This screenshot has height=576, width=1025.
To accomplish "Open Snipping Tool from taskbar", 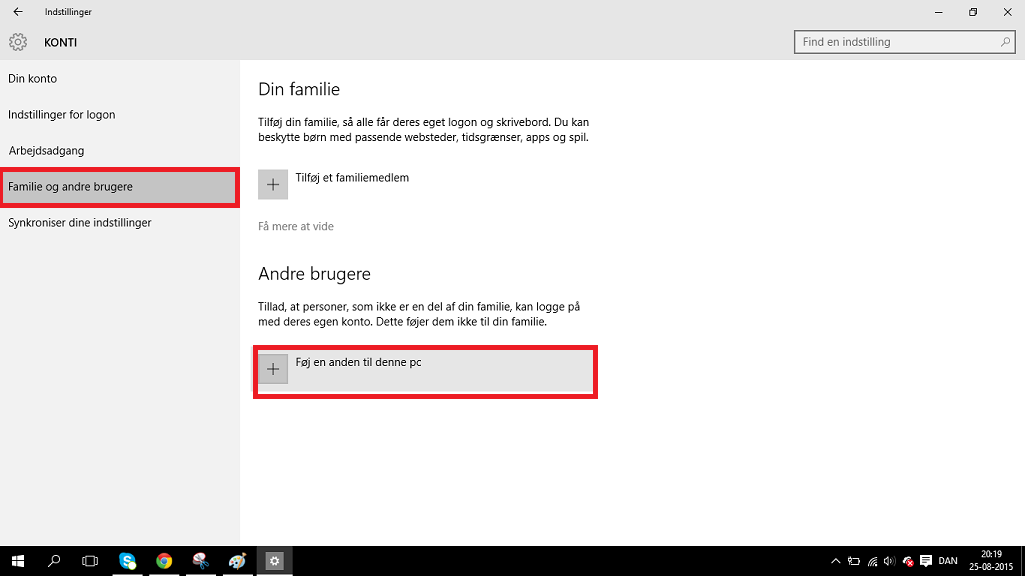I will [x=201, y=561].
